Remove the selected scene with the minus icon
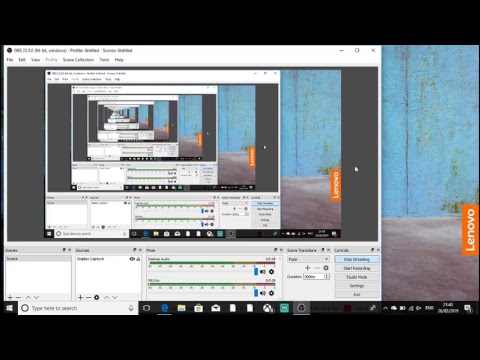Image resolution: width=480 pixels, height=360 pixels. 18,297
